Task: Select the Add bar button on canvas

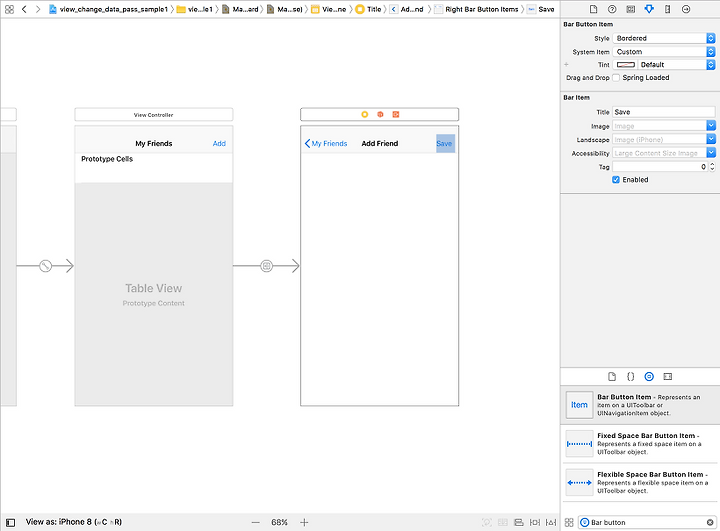Action: point(219,143)
